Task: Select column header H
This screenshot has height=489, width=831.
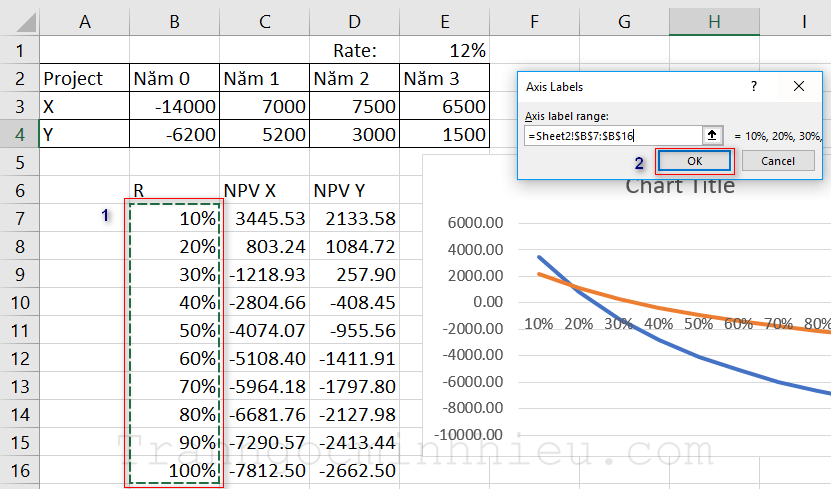Action: pos(714,20)
